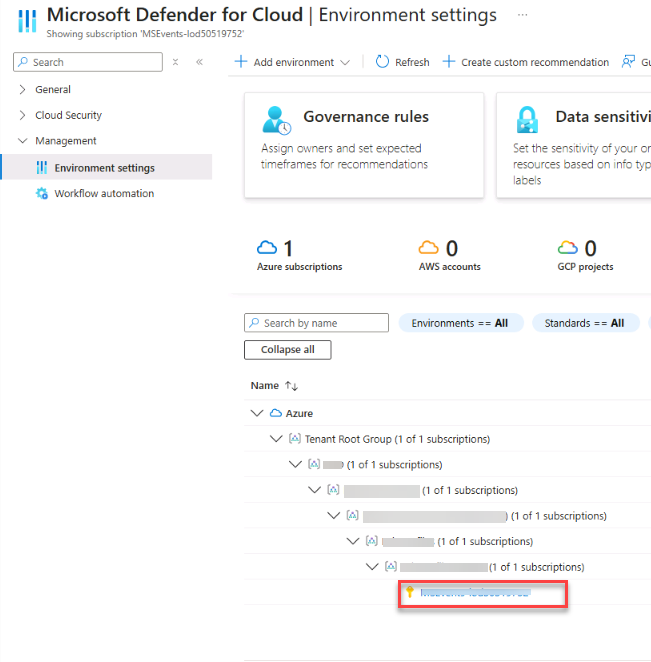Click Refresh in the toolbar
Image resolution: width=651 pixels, height=662 pixels.
(x=402, y=62)
